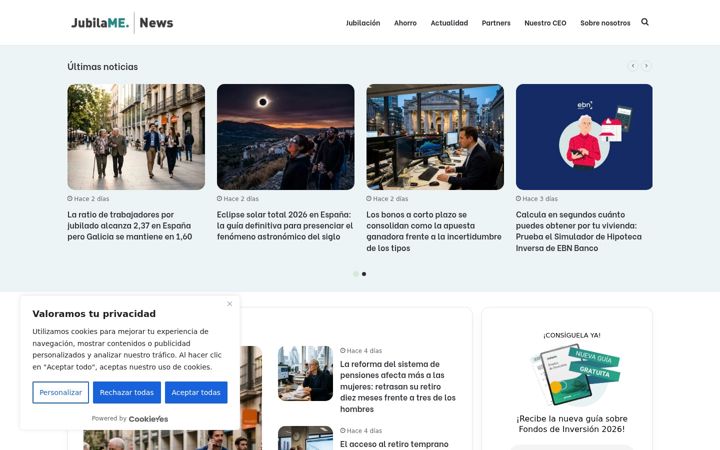
Task: Click Rechazar todas cookies button
Action: tap(127, 393)
